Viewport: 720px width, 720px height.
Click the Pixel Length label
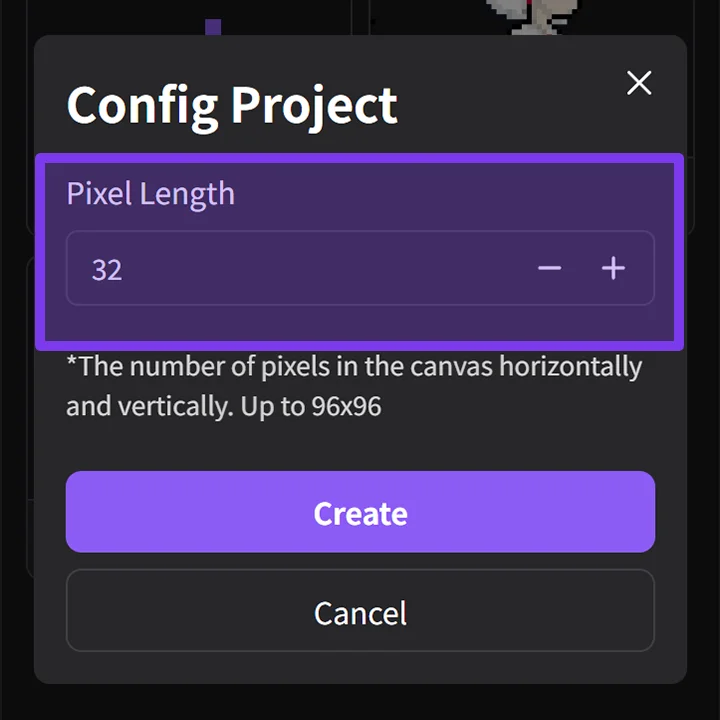(151, 194)
